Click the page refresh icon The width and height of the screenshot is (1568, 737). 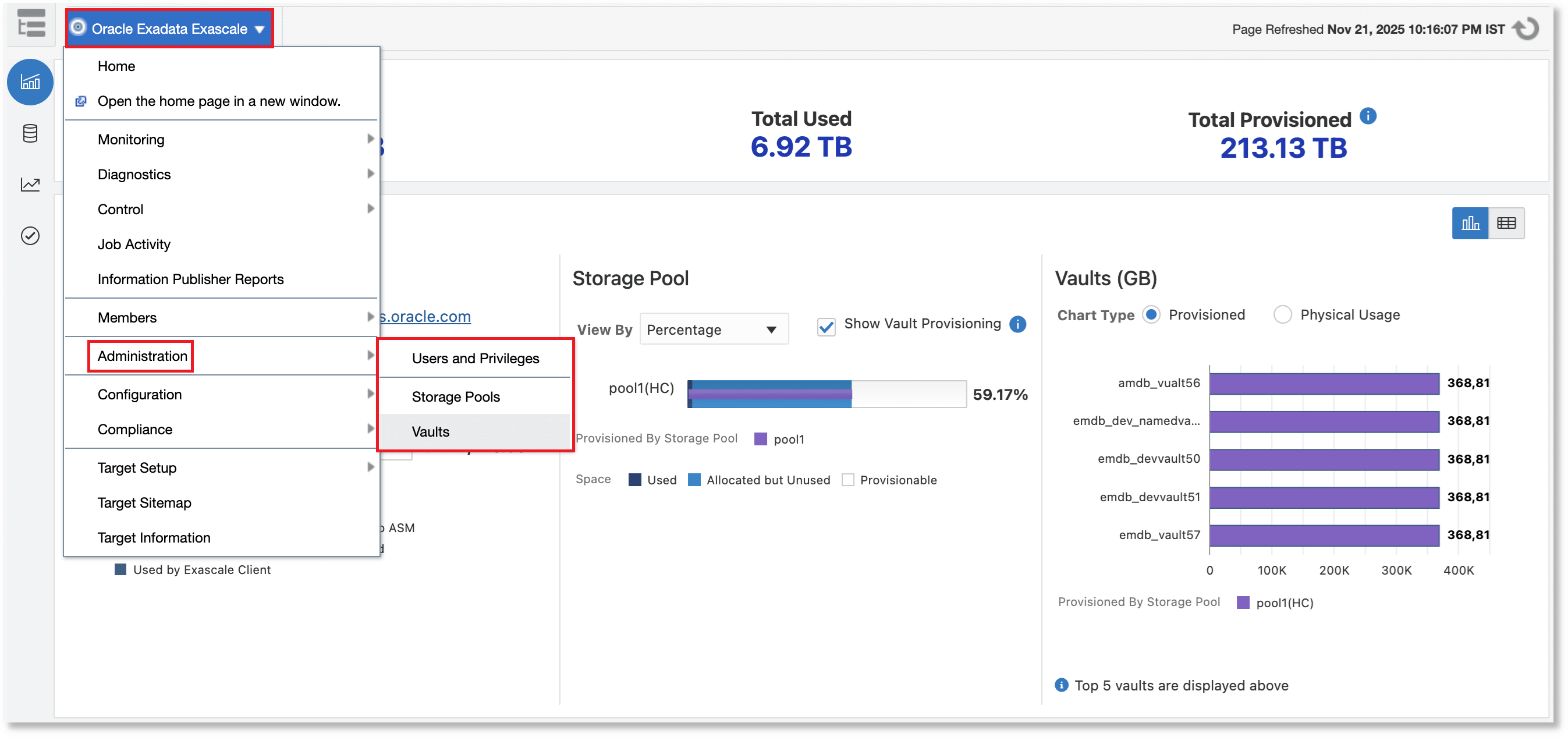(1527, 29)
